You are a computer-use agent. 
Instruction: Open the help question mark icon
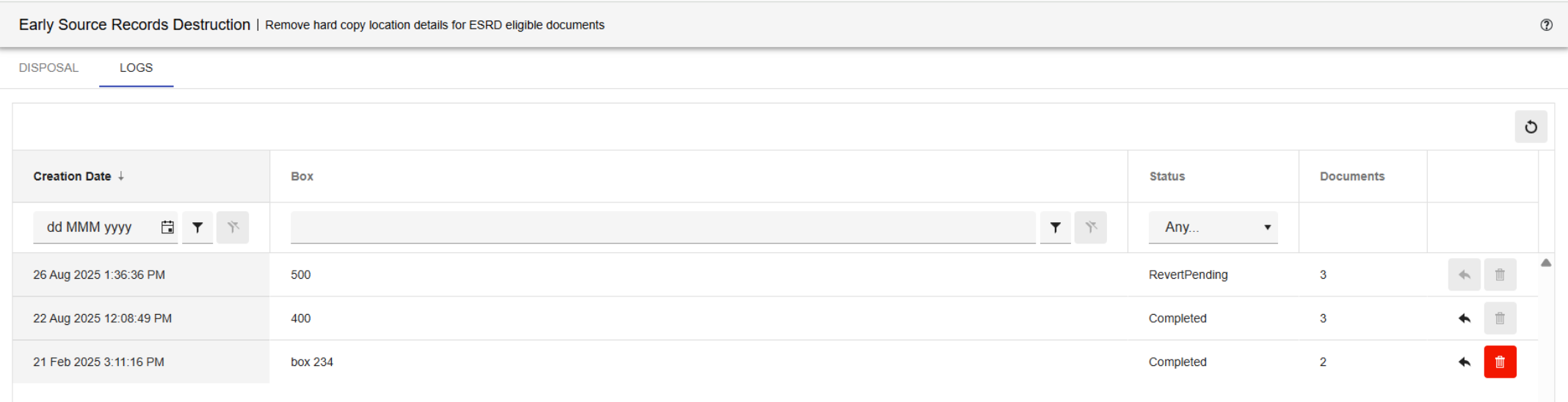(x=1546, y=25)
